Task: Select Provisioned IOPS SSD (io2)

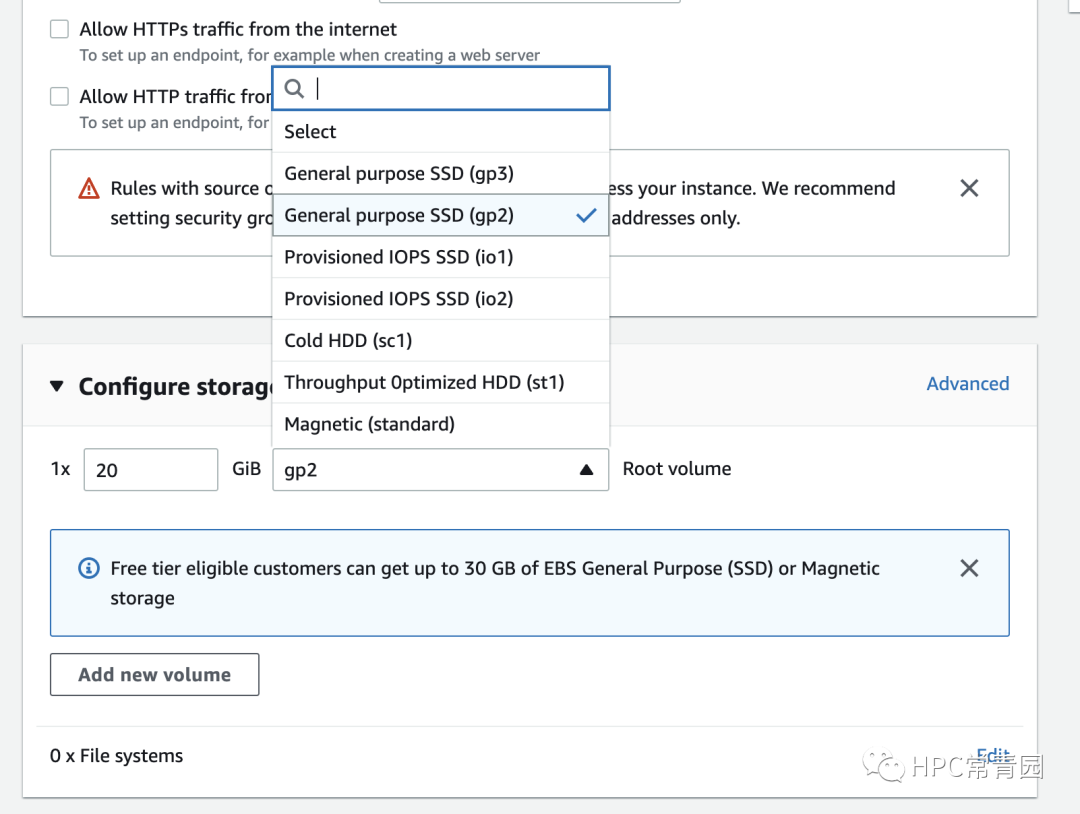Action: (x=398, y=299)
